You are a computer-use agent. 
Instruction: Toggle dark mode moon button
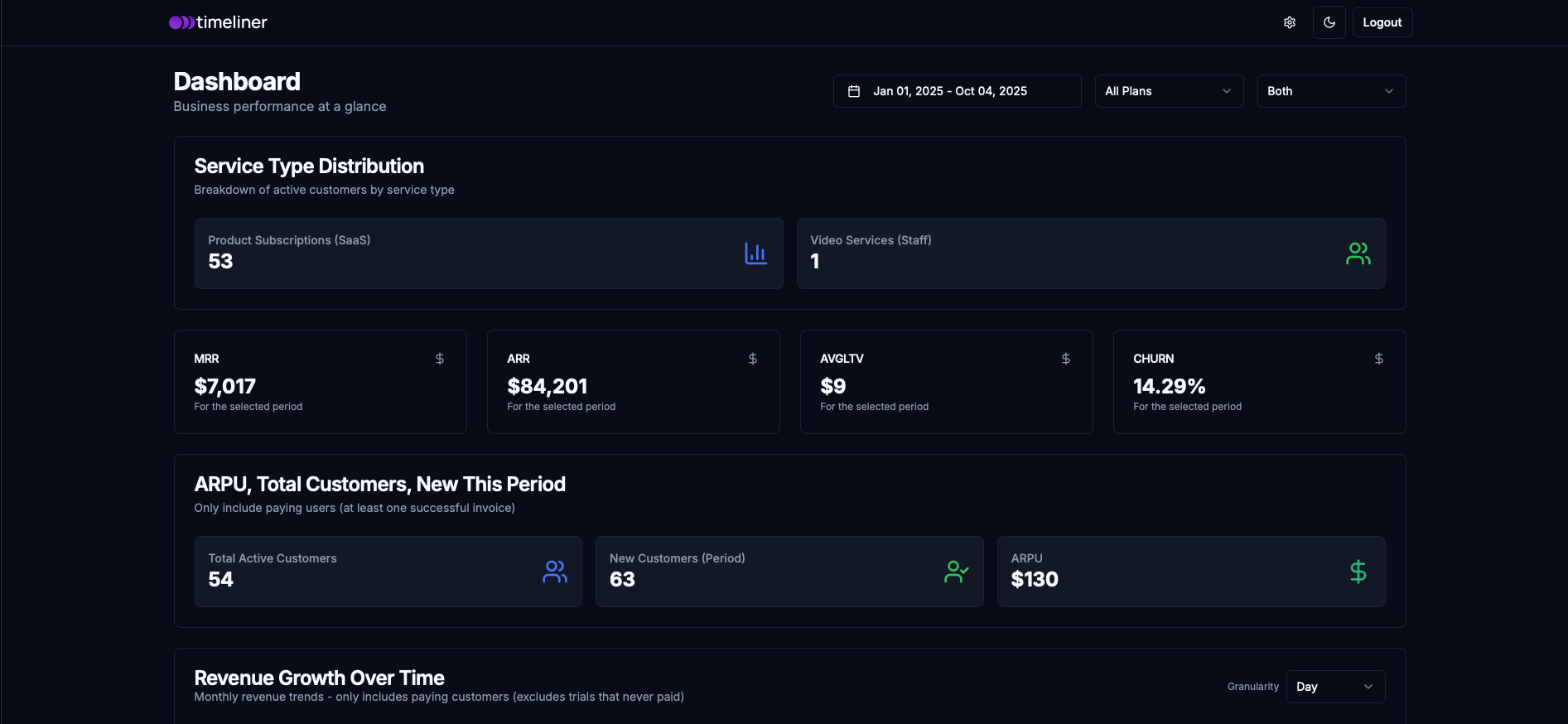1329,22
